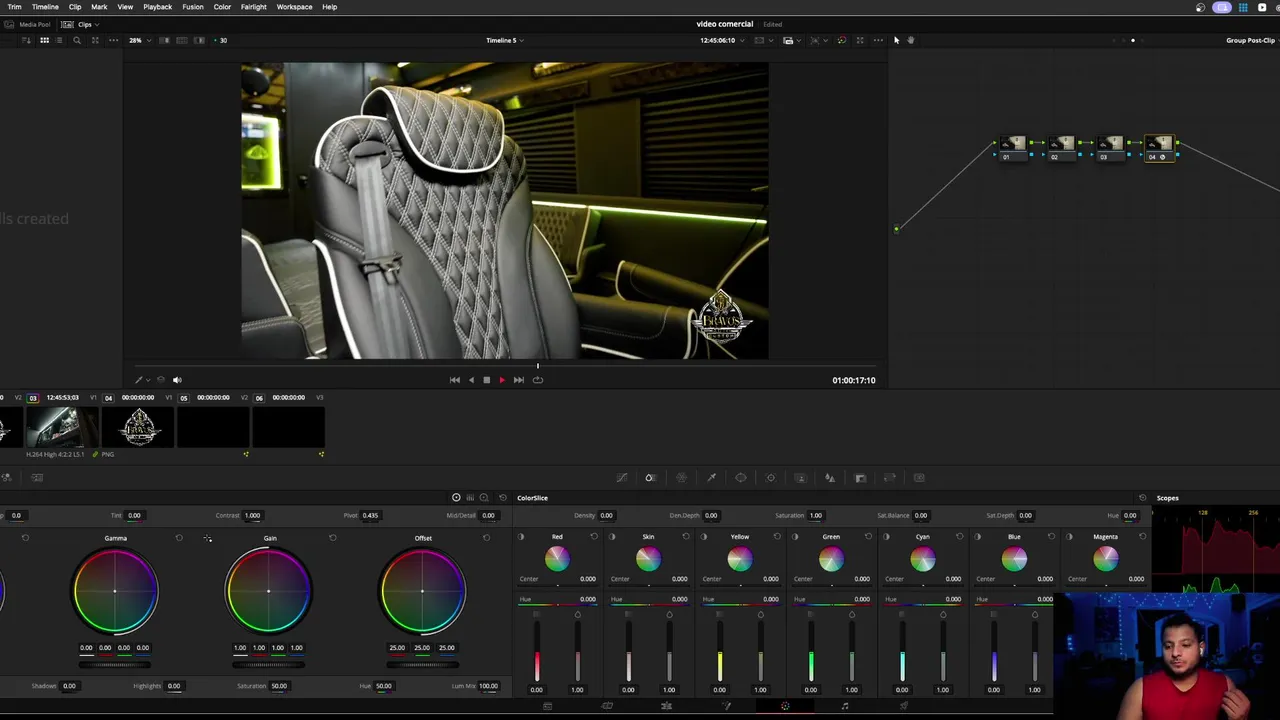
Task: Toggle the Red ColorSlice vector on/off
Action: 521,537
